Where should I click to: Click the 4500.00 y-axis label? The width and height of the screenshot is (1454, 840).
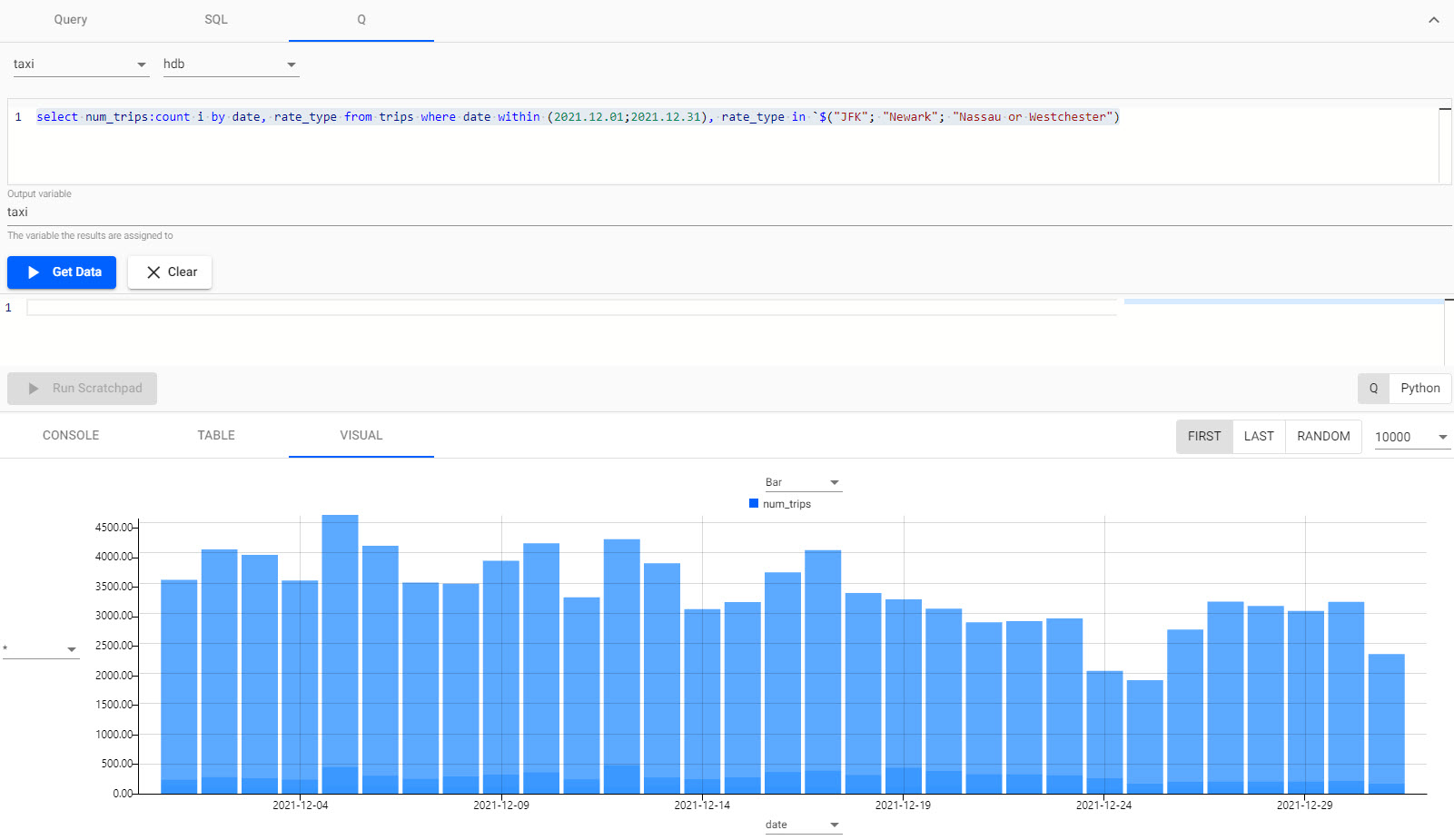point(114,528)
